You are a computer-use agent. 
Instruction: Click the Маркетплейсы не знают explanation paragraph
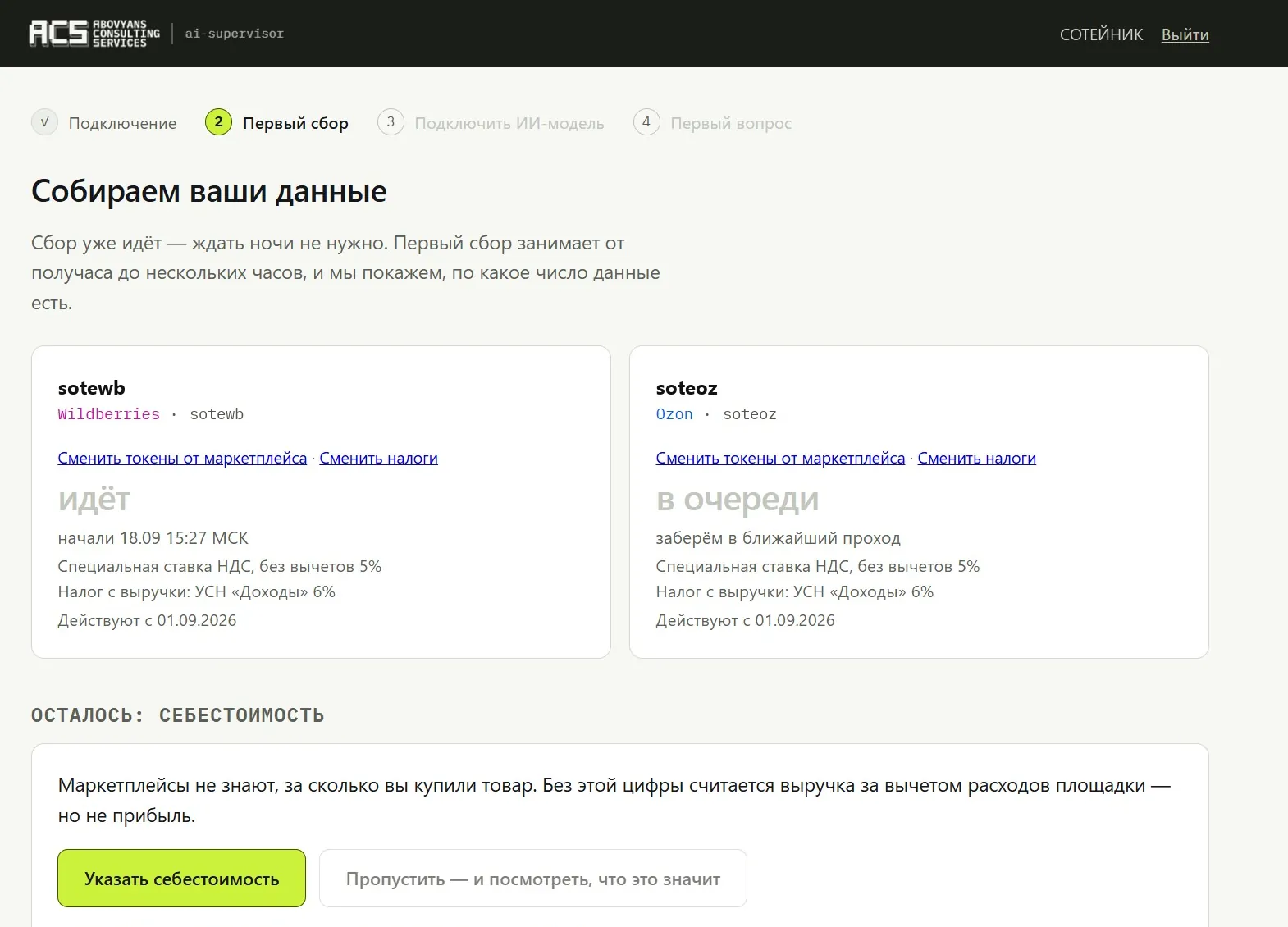pos(614,801)
